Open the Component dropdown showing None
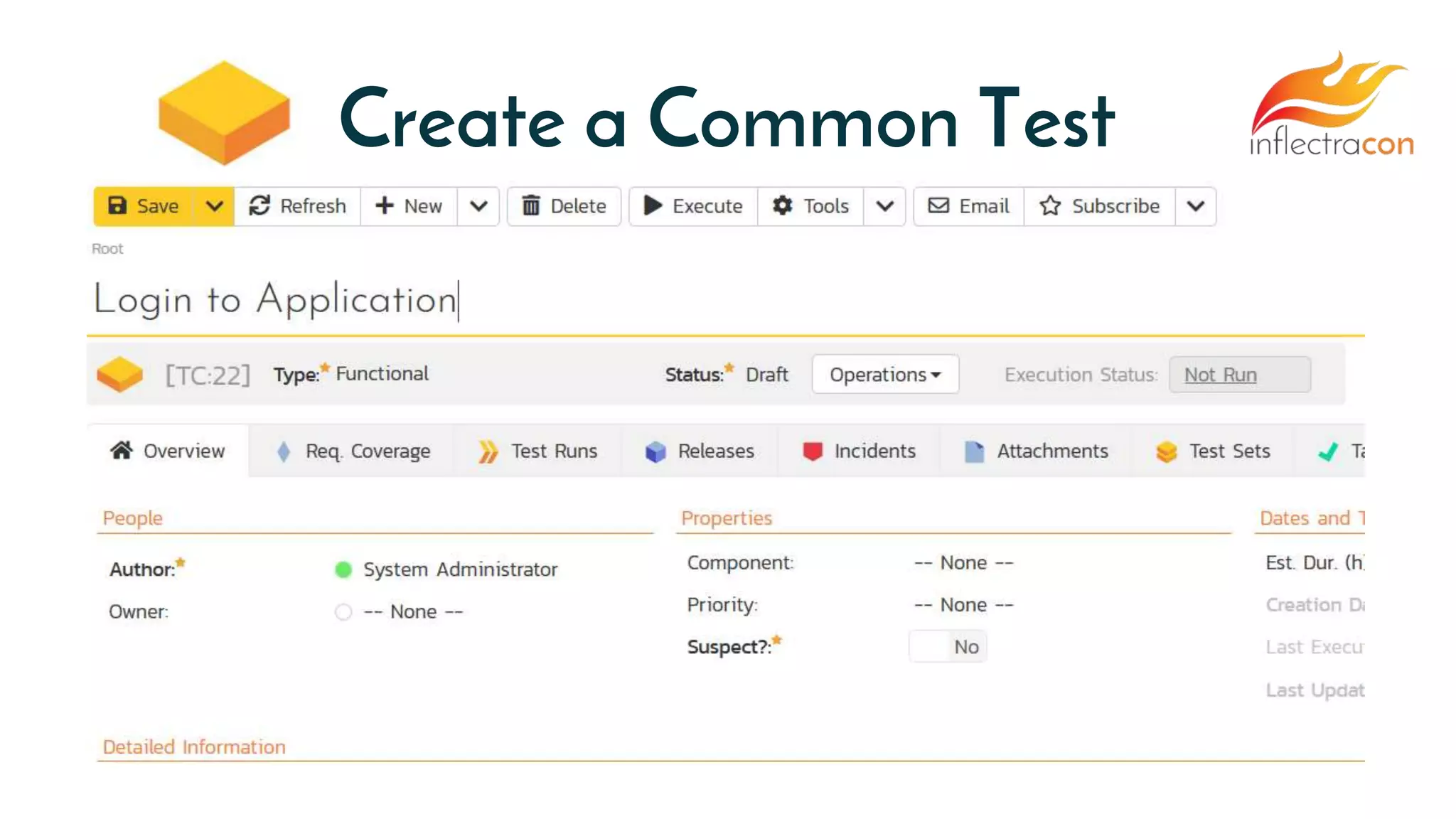The image size is (1456, 819). click(x=964, y=563)
